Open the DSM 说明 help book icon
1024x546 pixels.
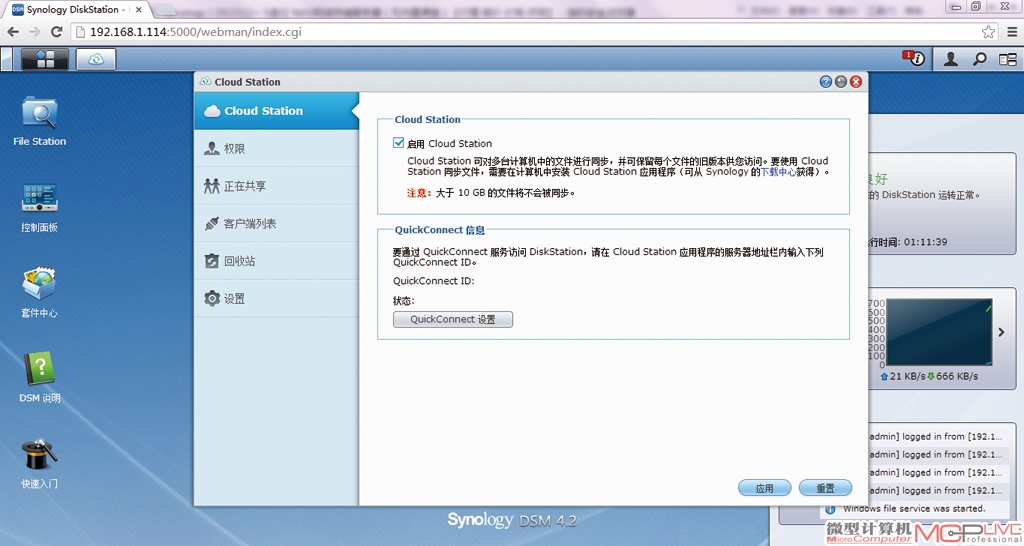point(39,377)
